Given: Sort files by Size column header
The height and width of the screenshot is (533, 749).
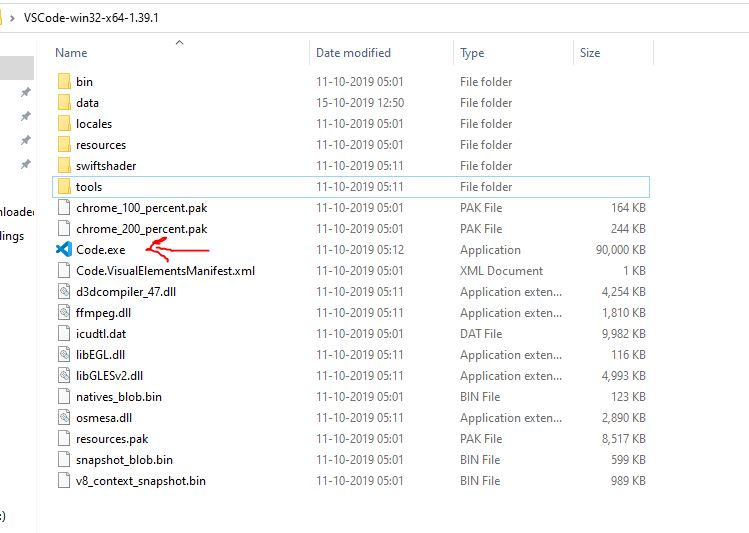Looking at the screenshot, I should (590, 53).
